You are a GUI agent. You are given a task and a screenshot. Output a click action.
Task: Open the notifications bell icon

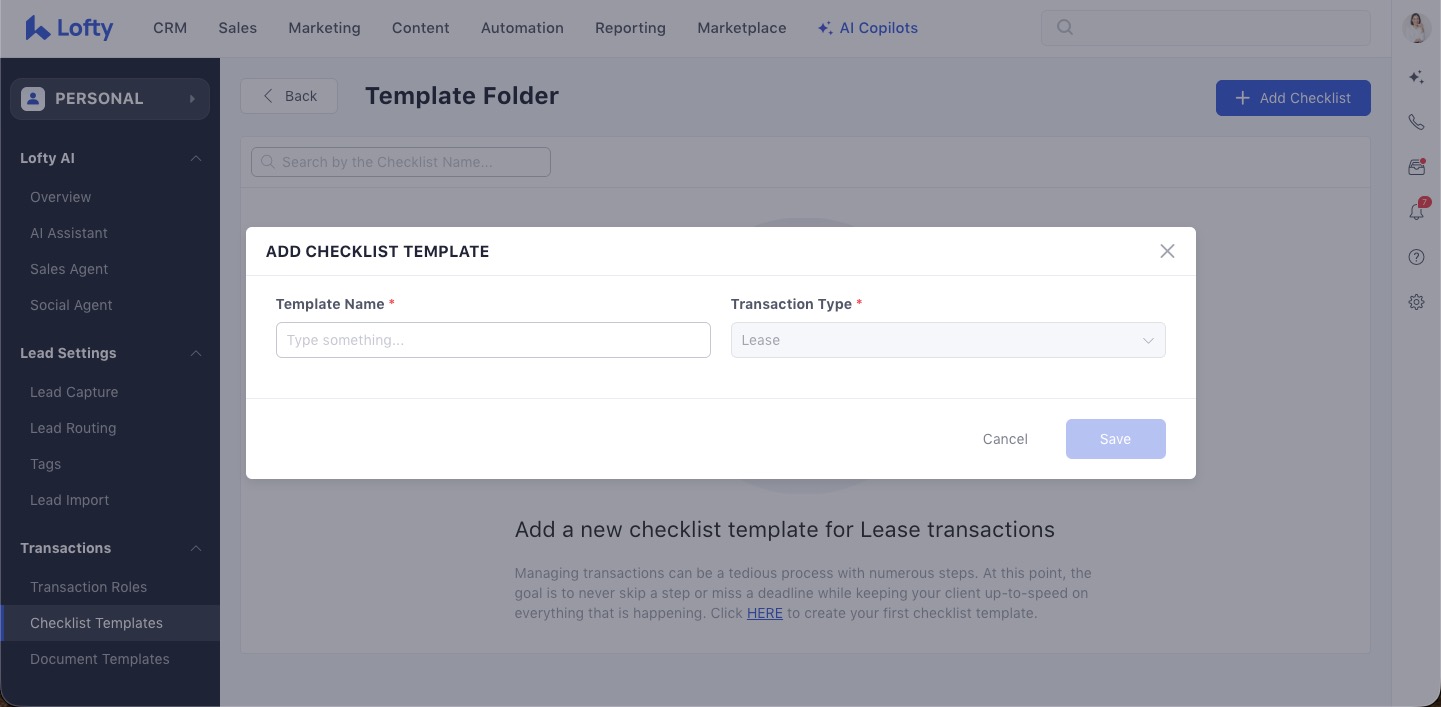tap(1416, 211)
